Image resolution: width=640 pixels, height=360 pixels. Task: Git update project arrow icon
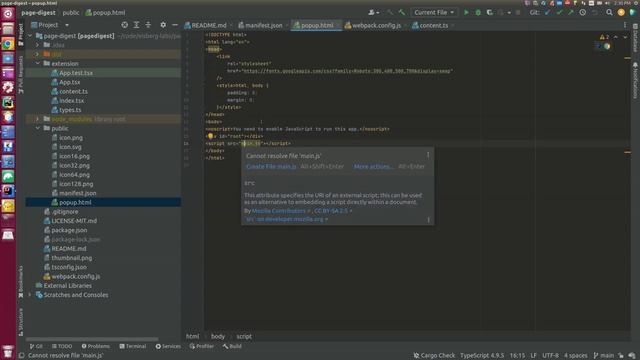548,13
